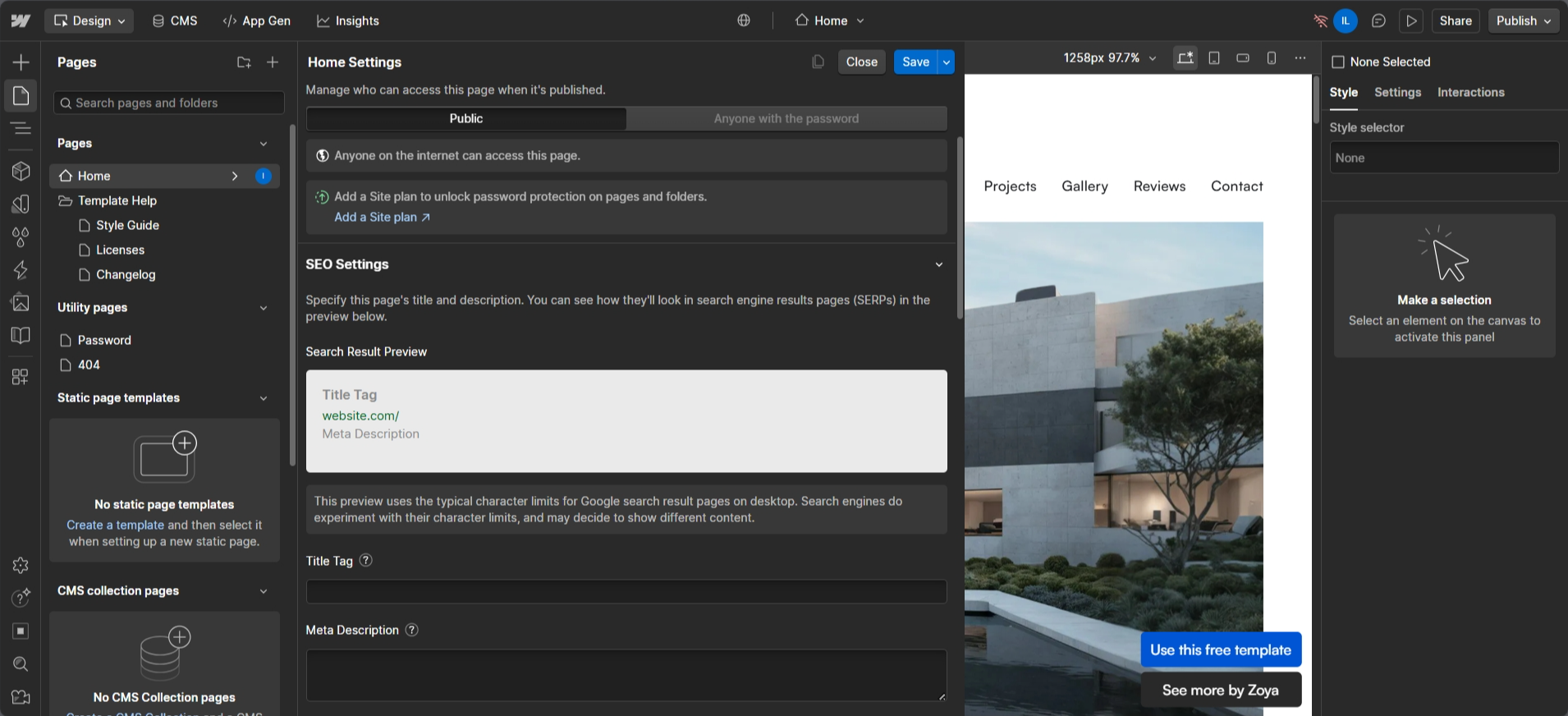Open canvas width and zoom dropdown
The height and width of the screenshot is (716, 1568).
[x=1109, y=57]
